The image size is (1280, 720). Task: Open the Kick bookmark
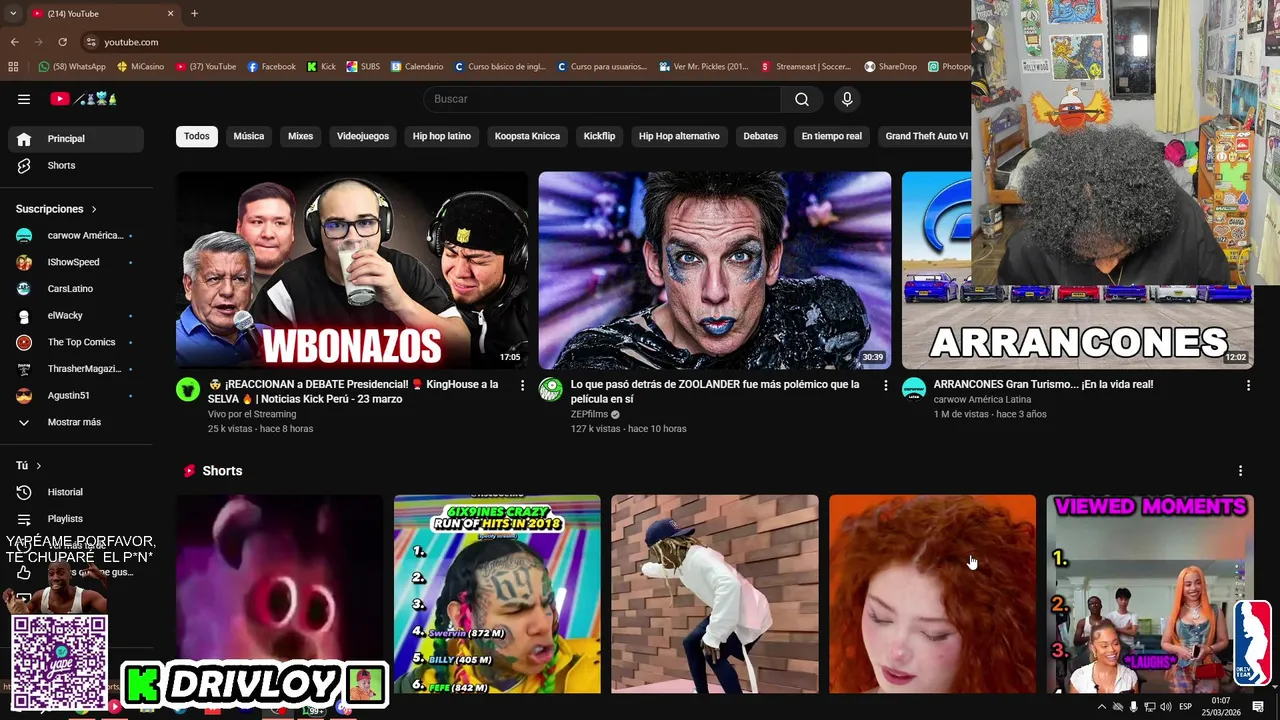[321, 67]
